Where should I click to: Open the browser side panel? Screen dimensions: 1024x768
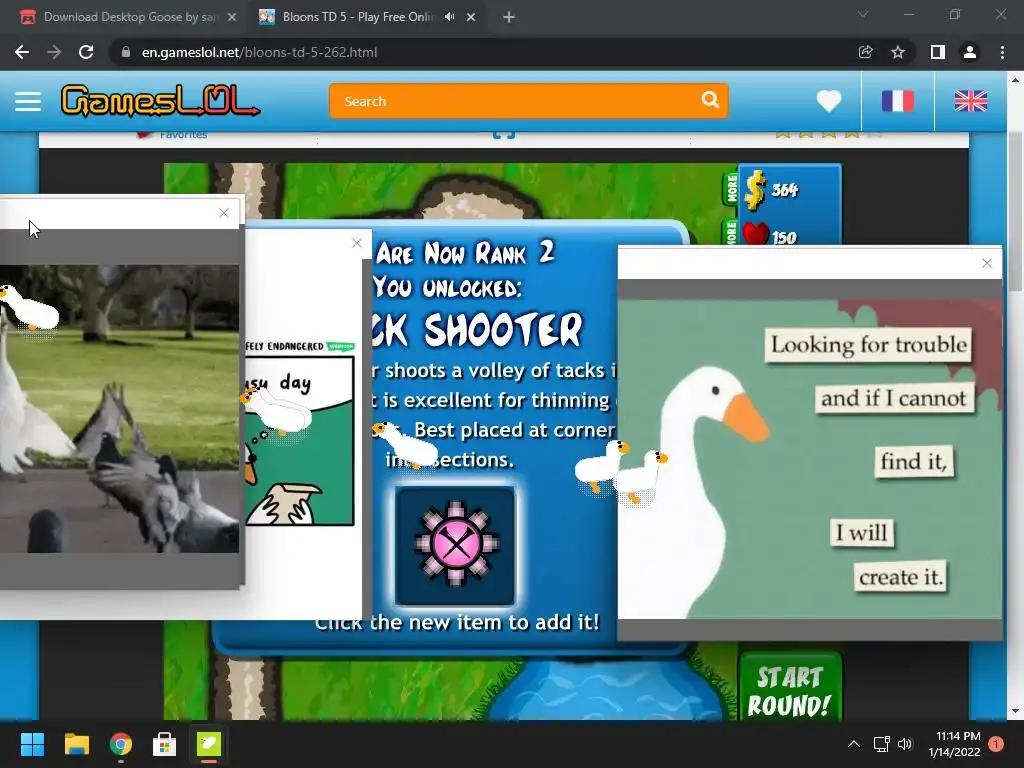coord(938,52)
